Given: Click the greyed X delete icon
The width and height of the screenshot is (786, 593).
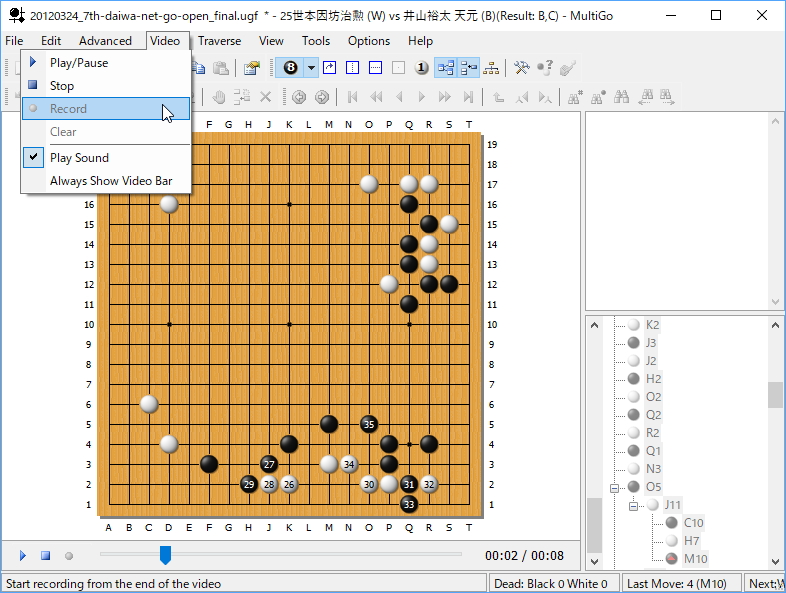Looking at the screenshot, I should tap(266, 97).
